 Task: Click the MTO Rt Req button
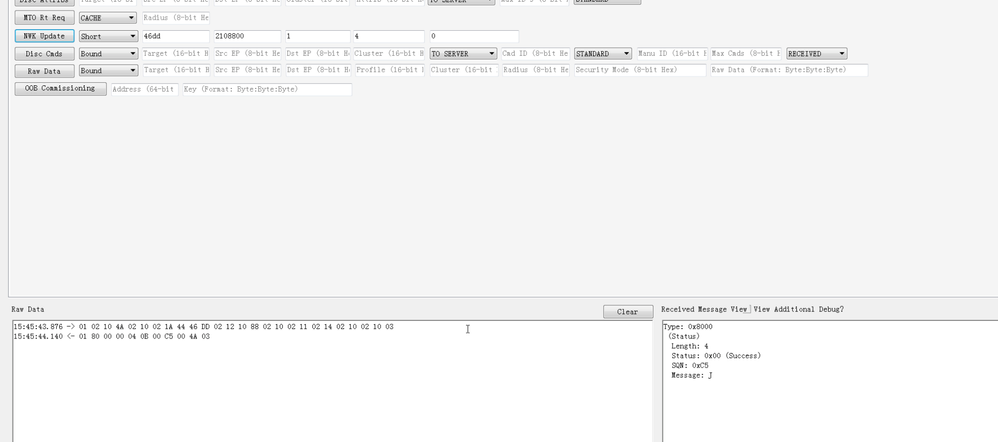pos(44,18)
